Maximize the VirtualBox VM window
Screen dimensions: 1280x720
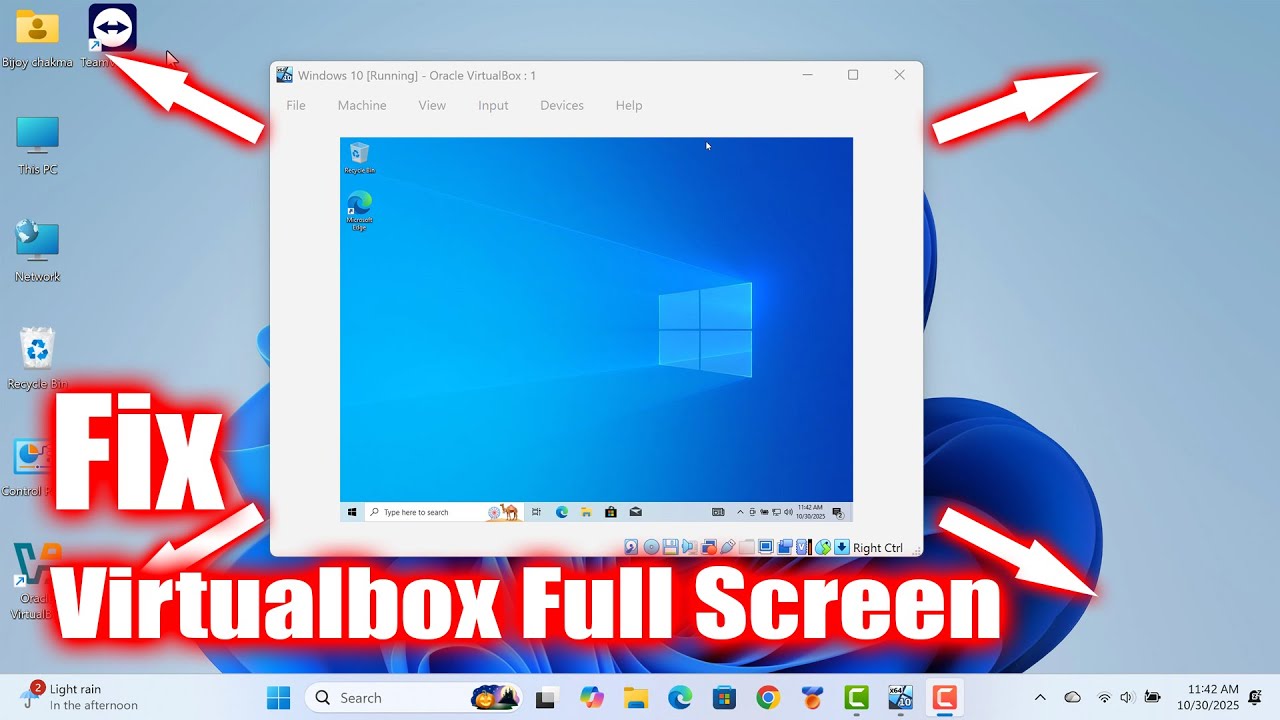[x=853, y=75]
